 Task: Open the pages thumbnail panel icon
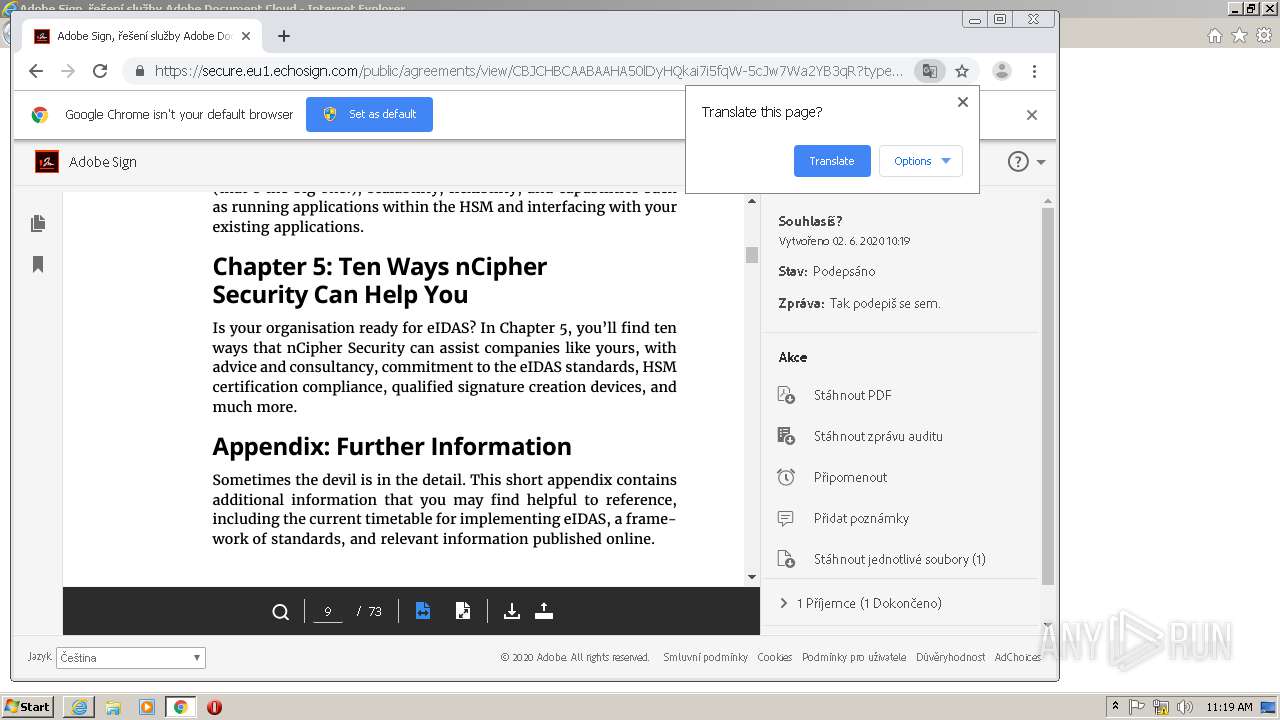point(38,223)
